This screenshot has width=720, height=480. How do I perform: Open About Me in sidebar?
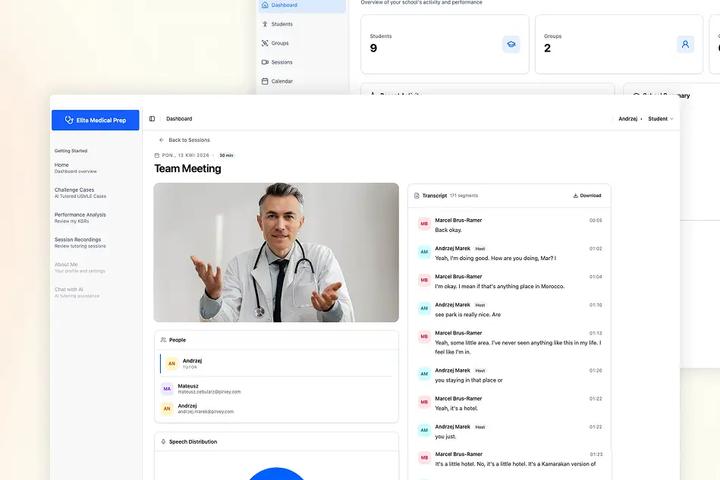[80, 267]
